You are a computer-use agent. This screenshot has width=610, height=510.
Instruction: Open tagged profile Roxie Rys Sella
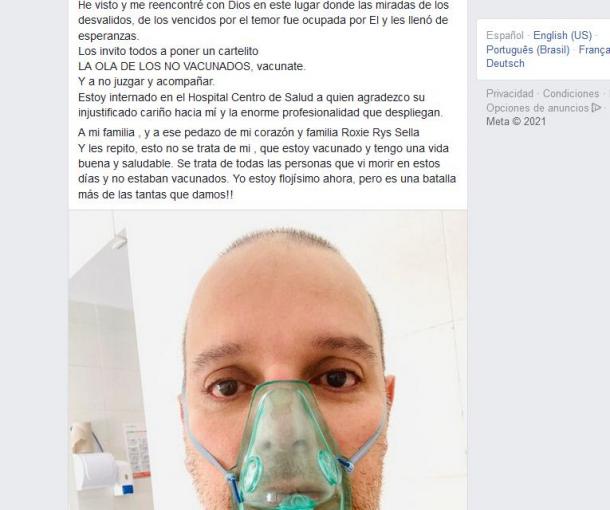(380, 133)
